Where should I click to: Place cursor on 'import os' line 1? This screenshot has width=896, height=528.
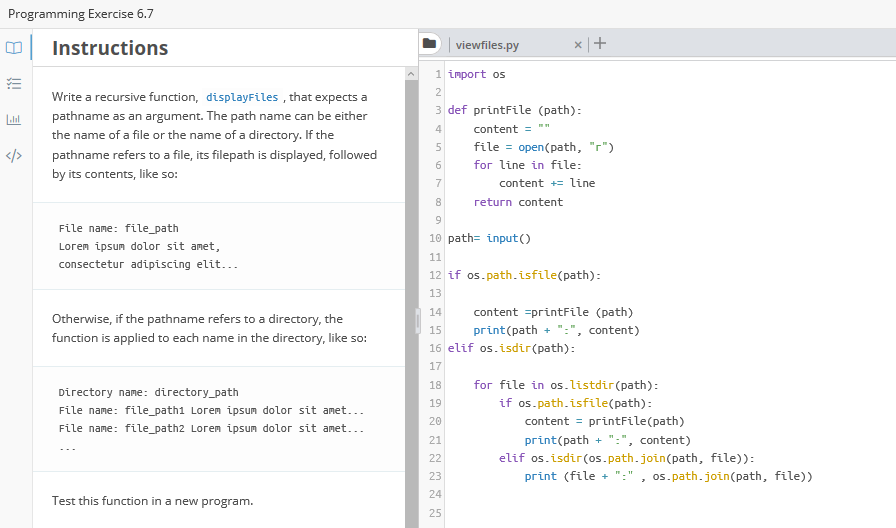click(x=477, y=74)
